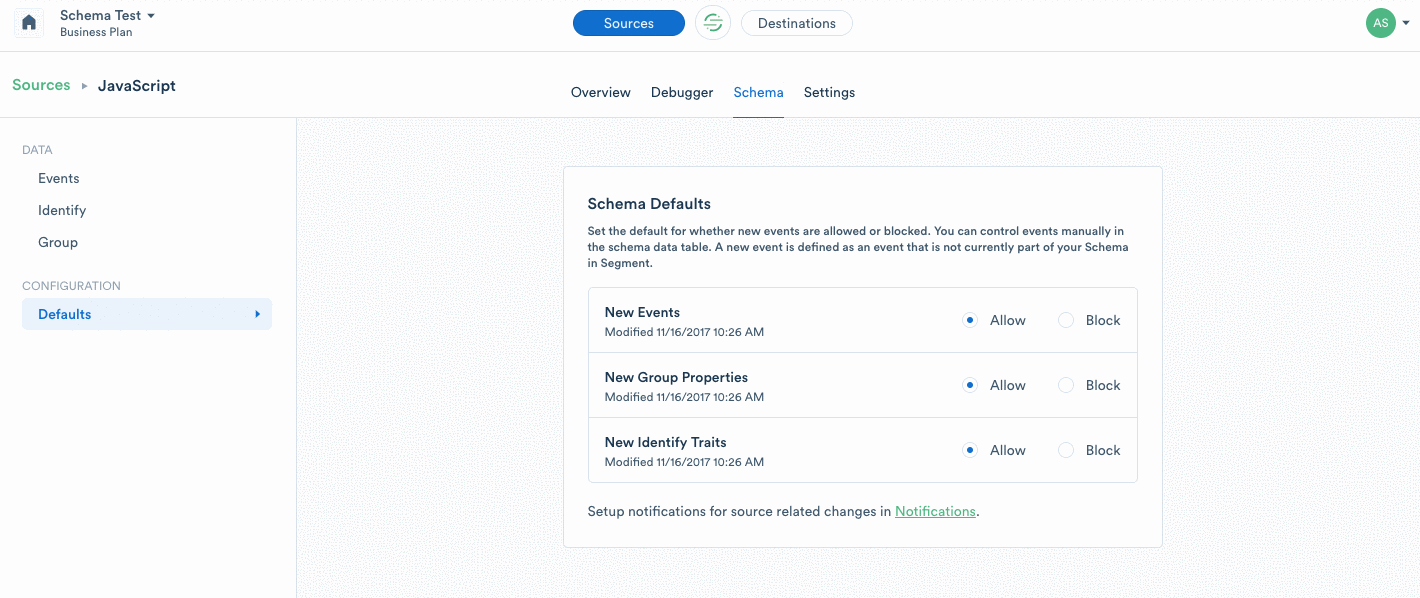Select Allow for New Group Properties
Viewport: 1420px width, 598px height.
pyautogui.click(x=969, y=385)
